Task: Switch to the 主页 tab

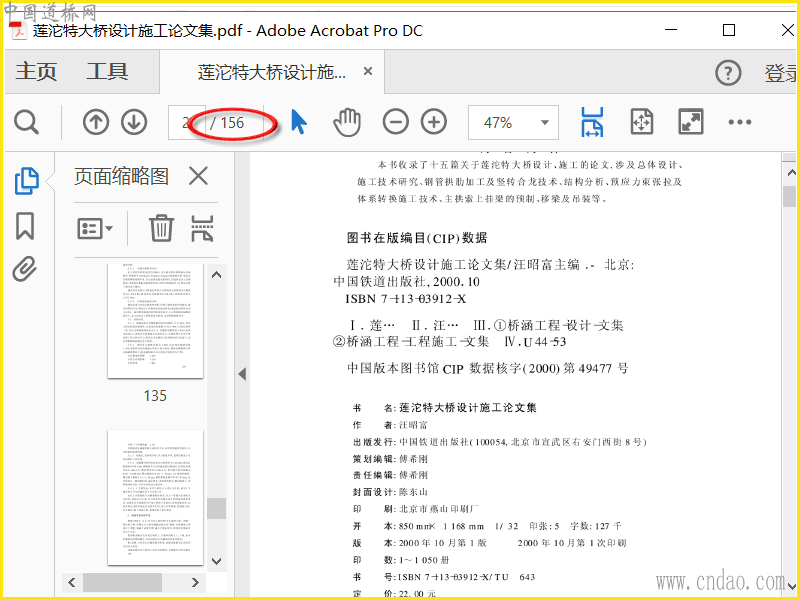Action: tap(36, 71)
